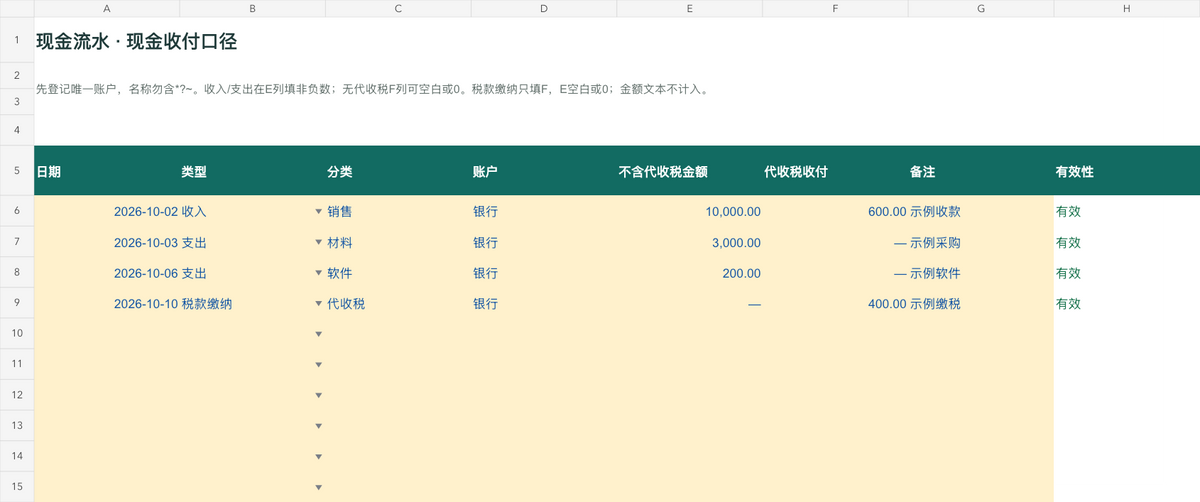1200x502 pixels.
Task: Select the 有效 cell in row 6
Action: (1127, 212)
